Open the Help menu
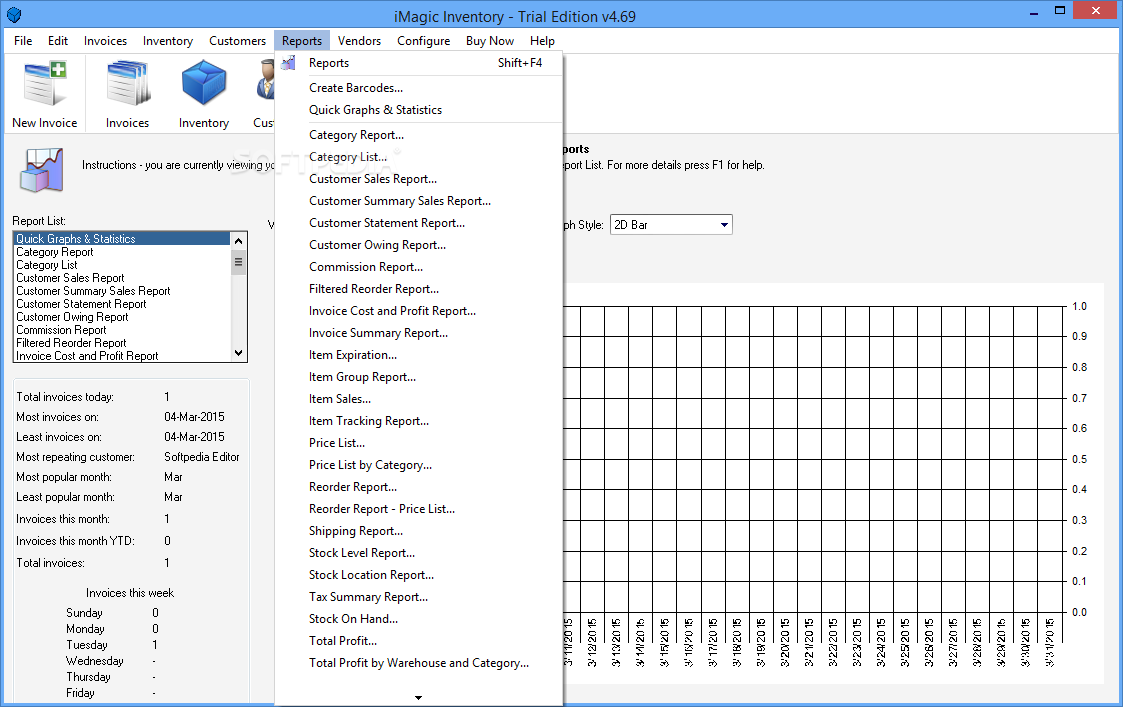This screenshot has width=1123, height=707. pos(542,41)
